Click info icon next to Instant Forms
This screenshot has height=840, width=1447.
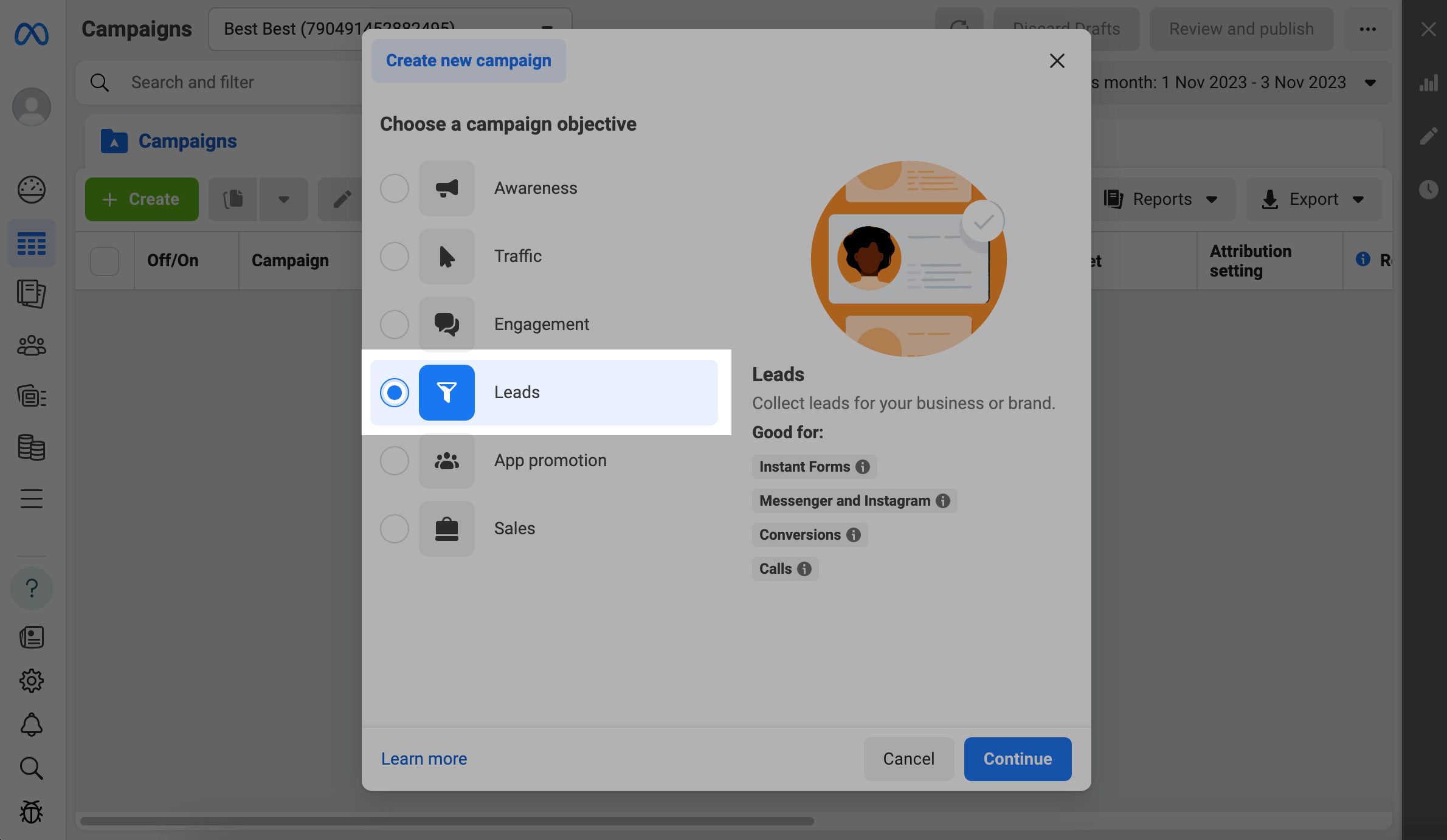[863, 467]
